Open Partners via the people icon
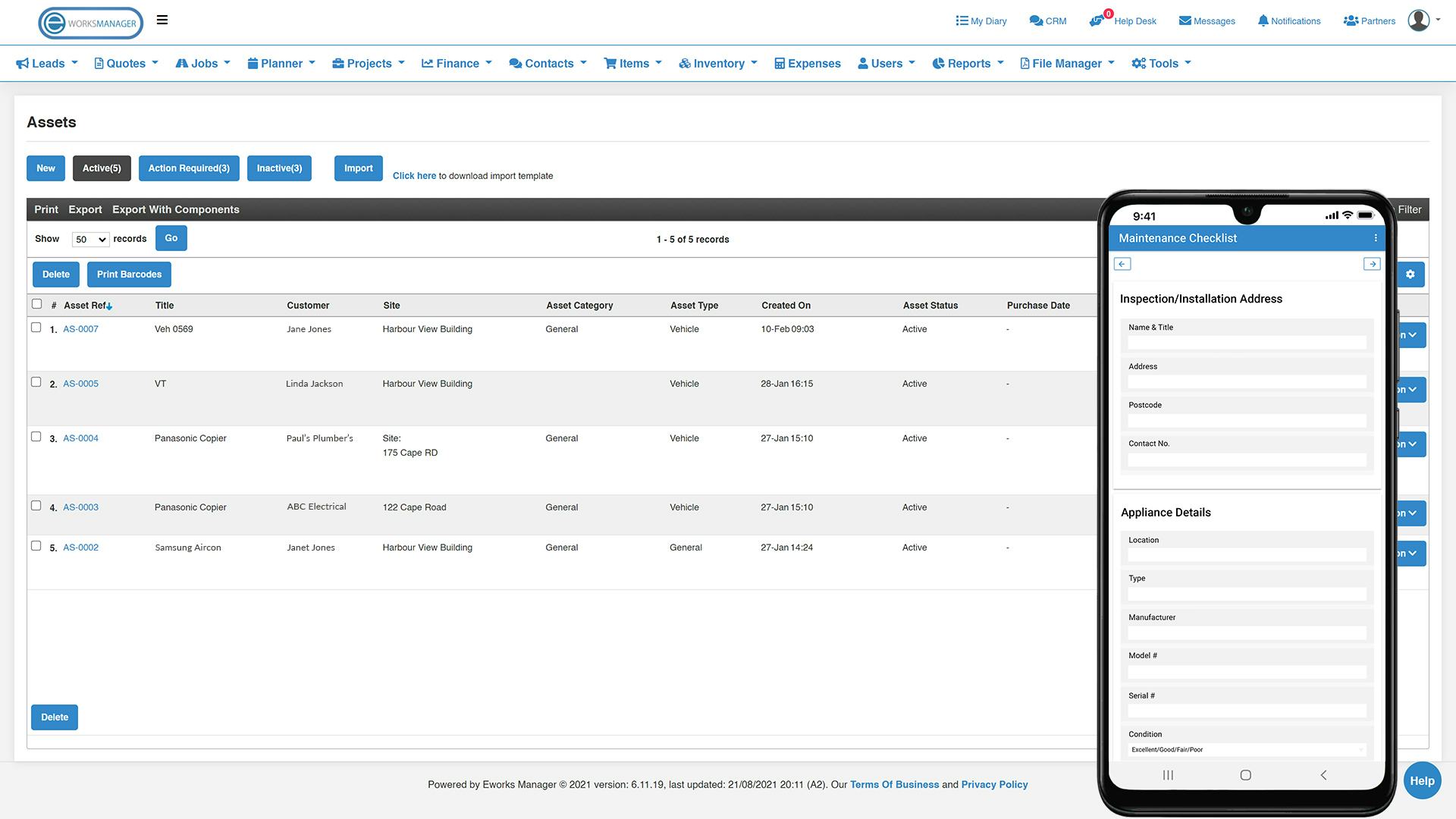This screenshot has width=1456, height=819. coord(1351,20)
